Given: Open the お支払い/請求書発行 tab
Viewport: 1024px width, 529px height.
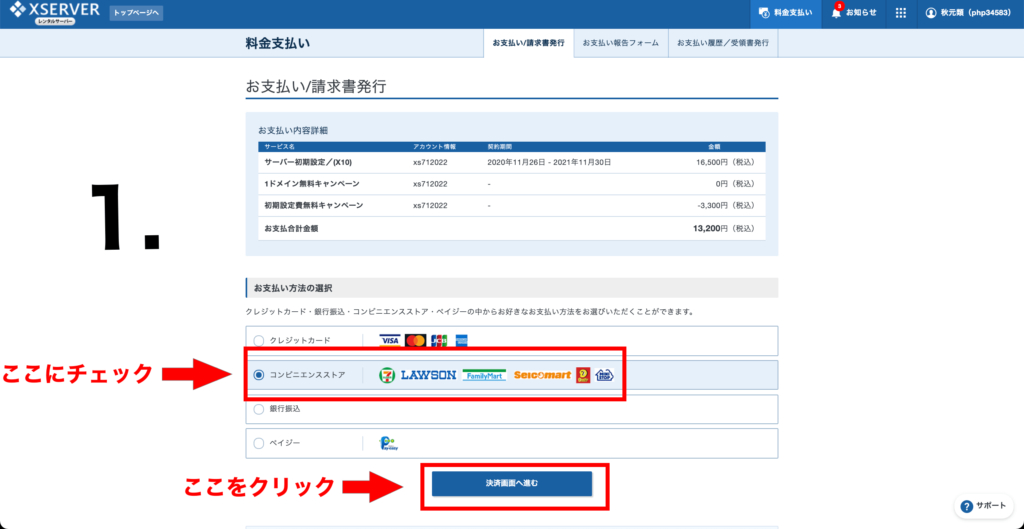Looking at the screenshot, I should [x=528, y=43].
